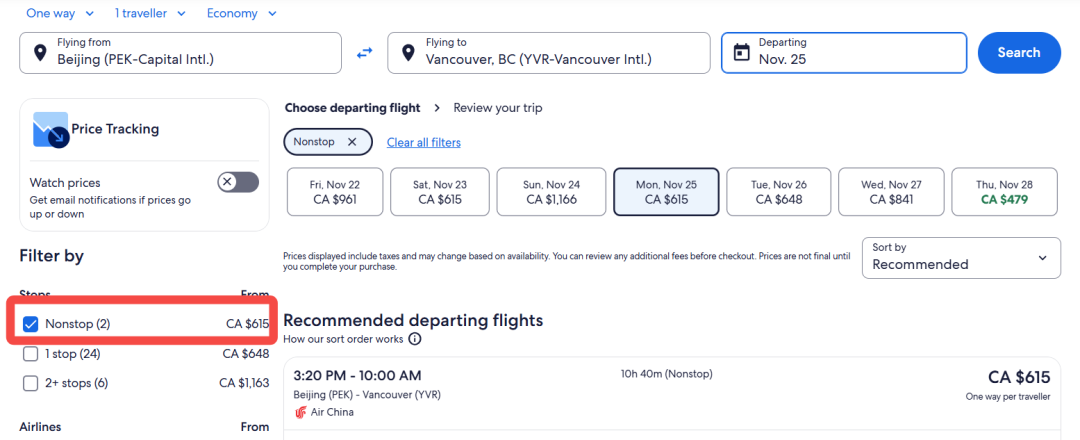1080x440 pixels.
Task: Expand the Sort by Recommended dropdown
Action: 961,258
